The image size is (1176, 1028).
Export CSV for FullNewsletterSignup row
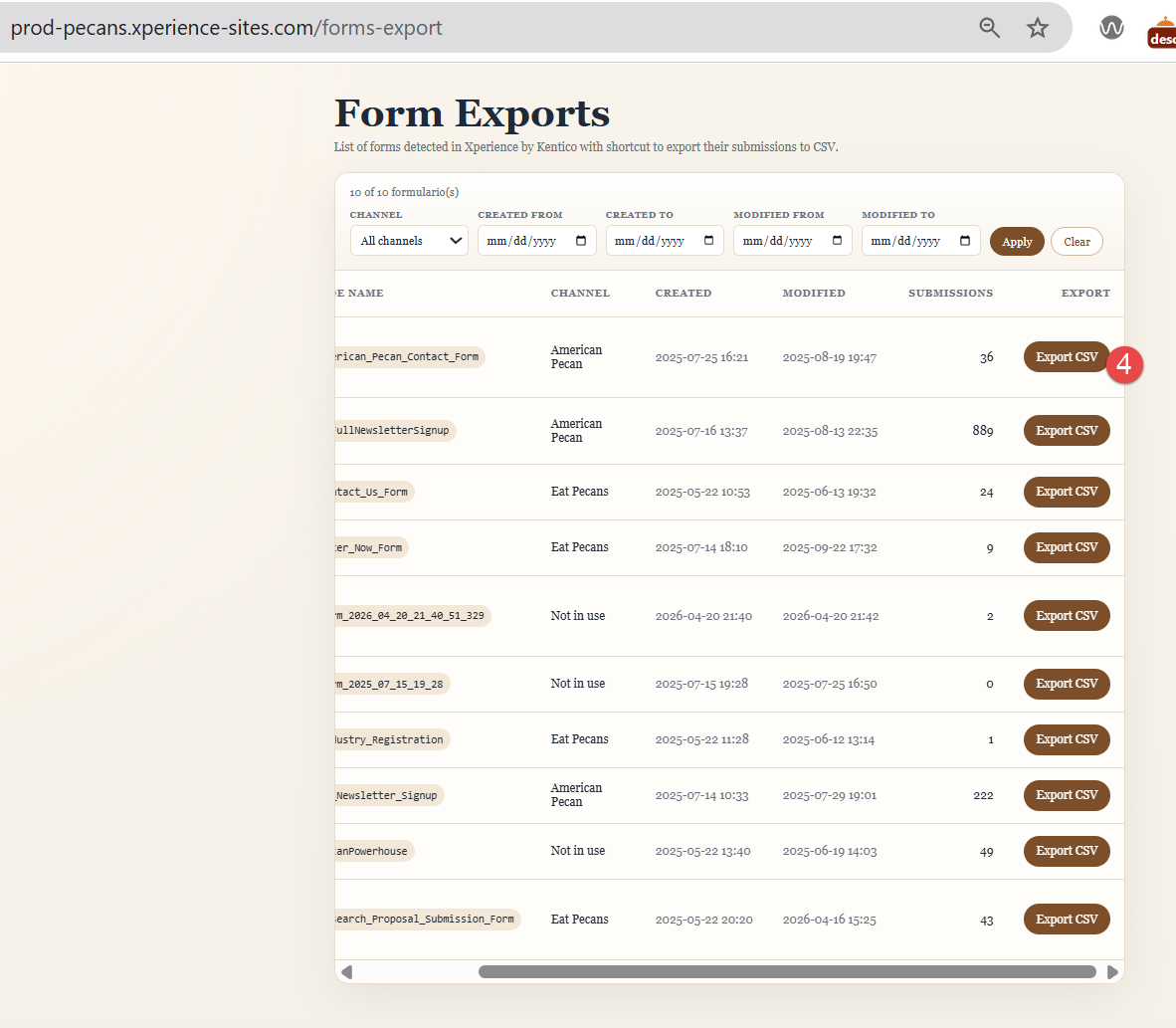(x=1067, y=431)
